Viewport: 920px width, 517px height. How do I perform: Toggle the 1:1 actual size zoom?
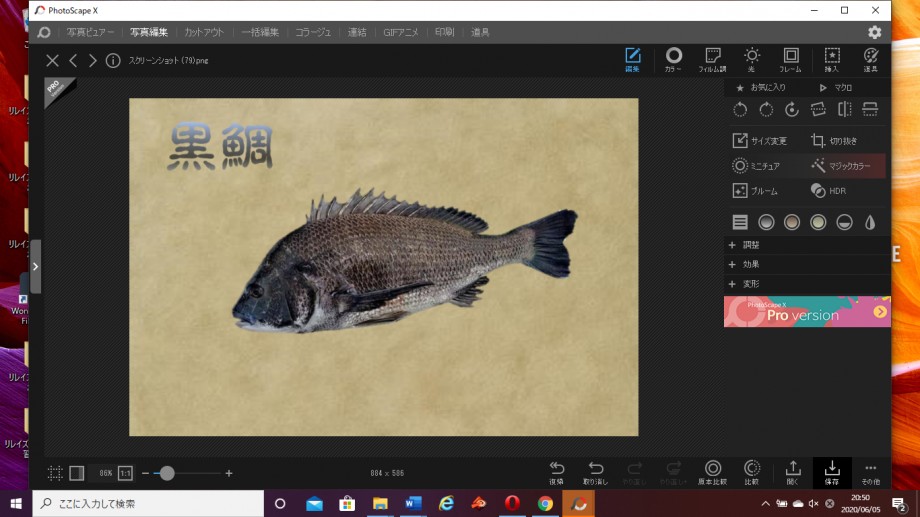[125, 473]
